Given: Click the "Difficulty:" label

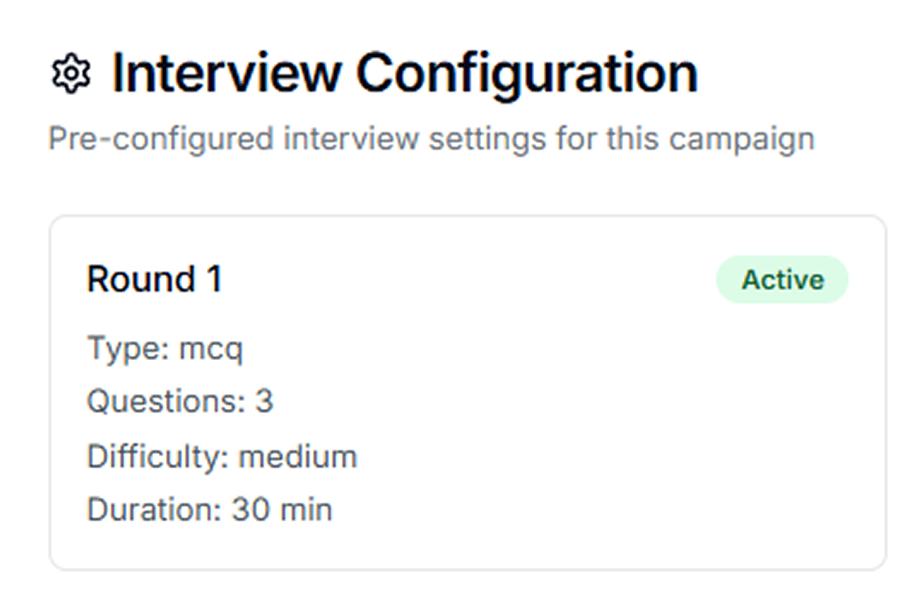Looking at the screenshot, I should (158, 457).
